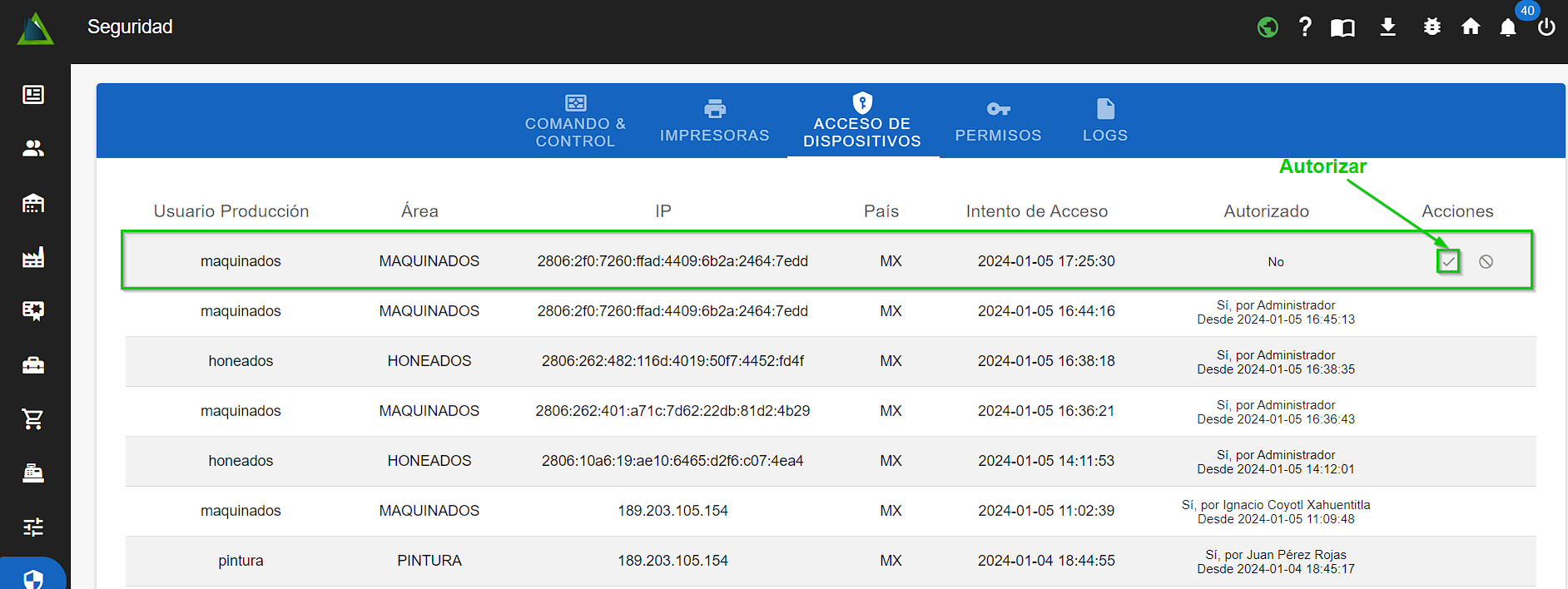This screenshot has width=1568, height=589.
Task: Click the Intento de Acceso column header
Action: [x=1036, y=211]
